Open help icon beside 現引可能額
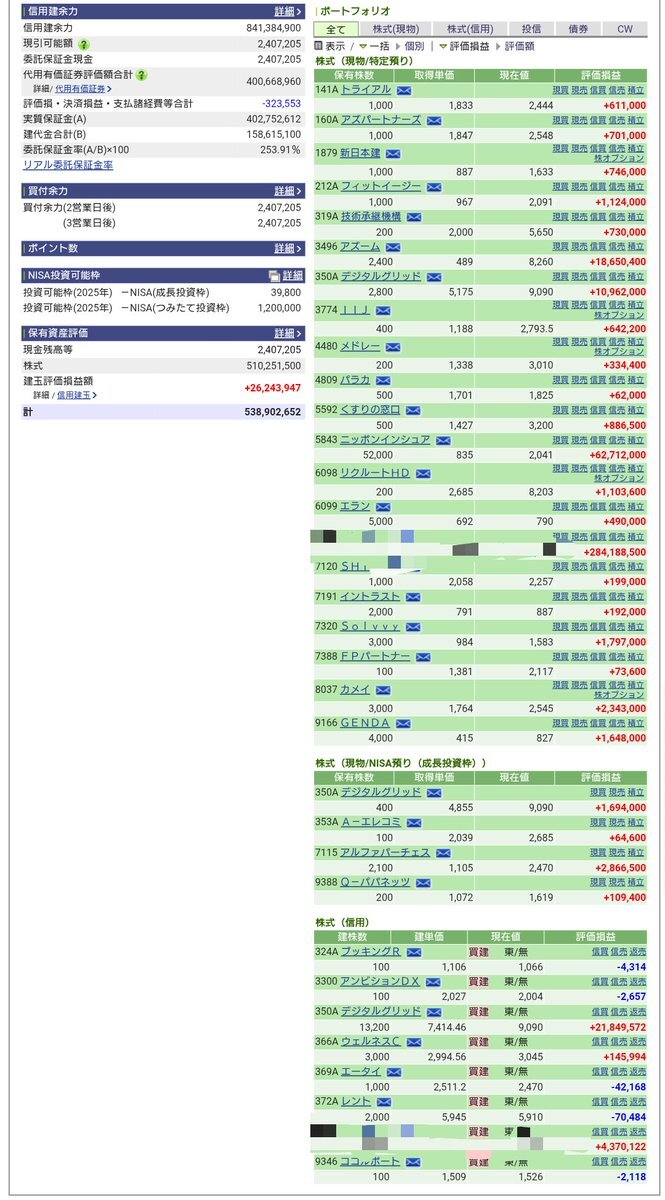Viewport: 665px width, 1200px height. pos(84,45)
